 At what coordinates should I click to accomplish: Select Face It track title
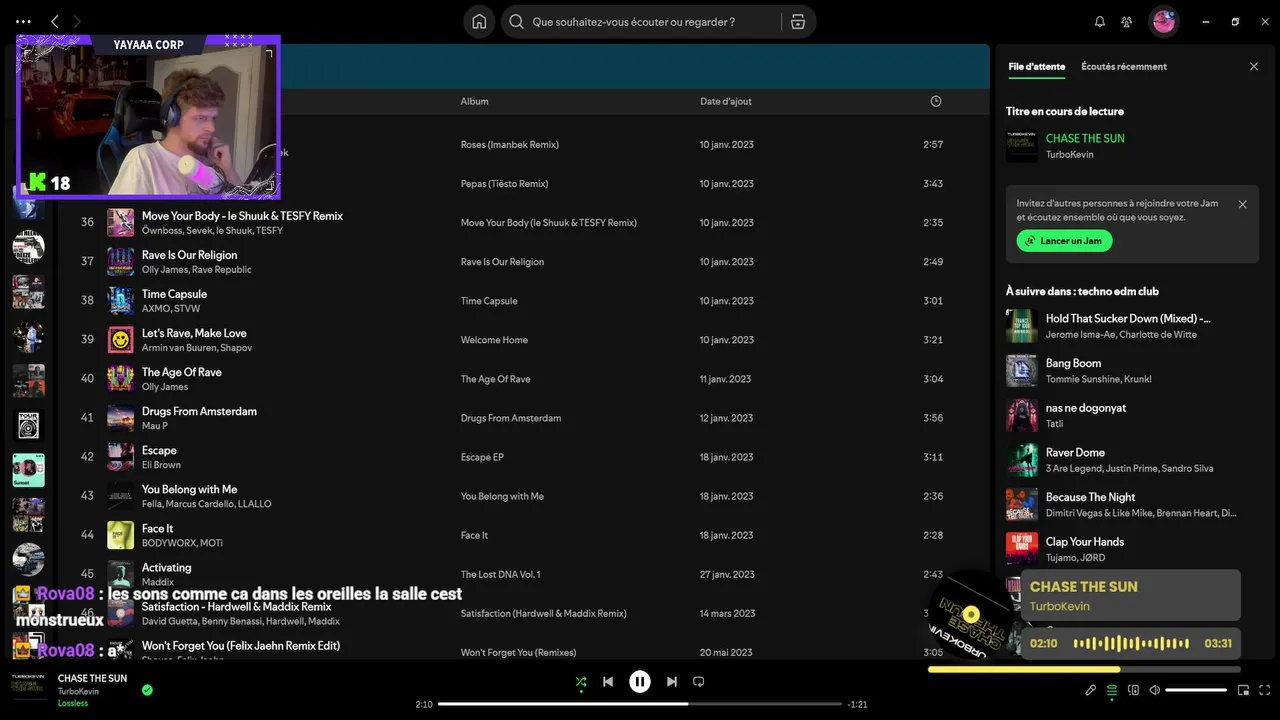(x=157, y=528)
